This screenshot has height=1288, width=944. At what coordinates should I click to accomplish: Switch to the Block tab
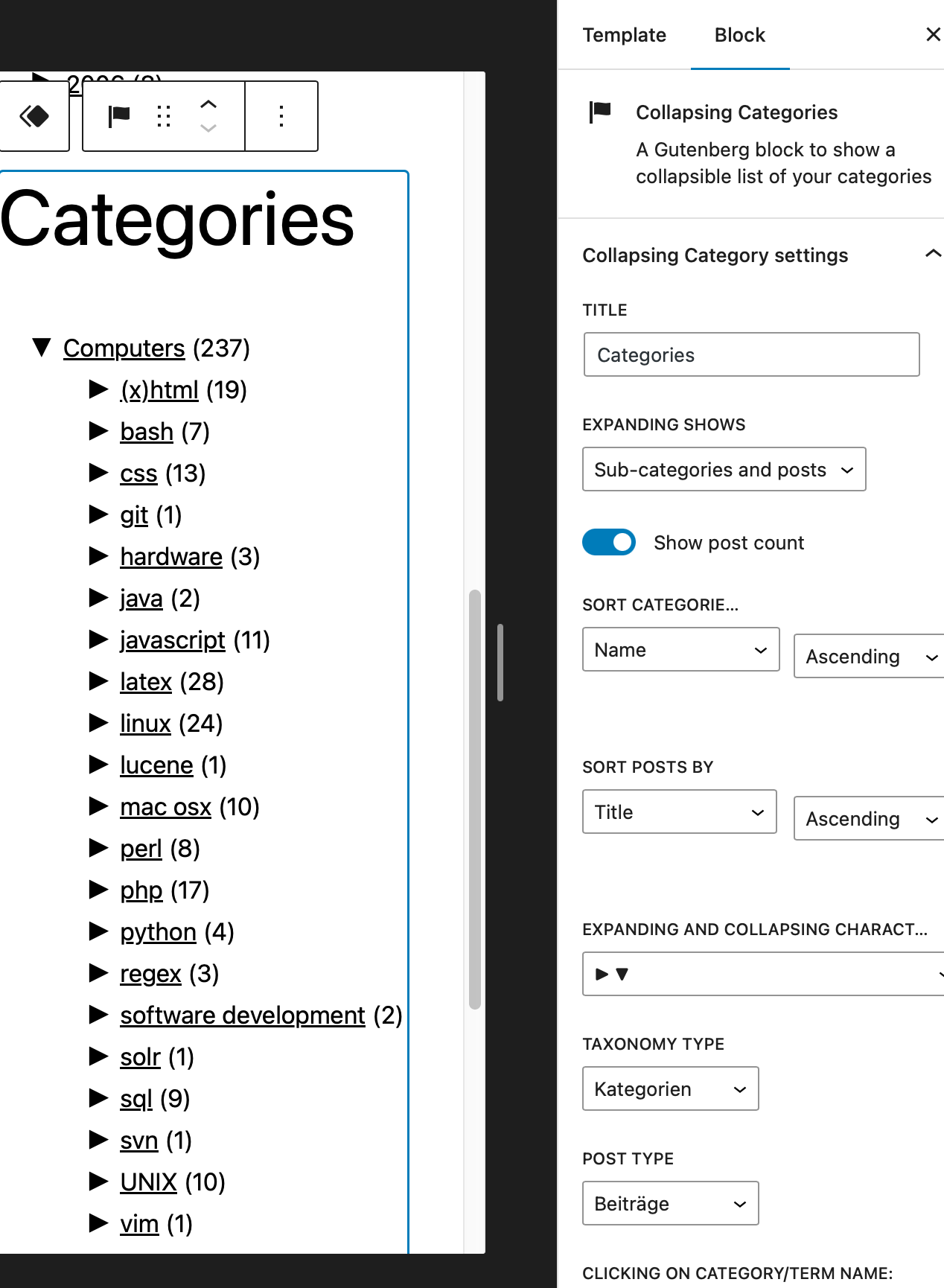(739, 35)
